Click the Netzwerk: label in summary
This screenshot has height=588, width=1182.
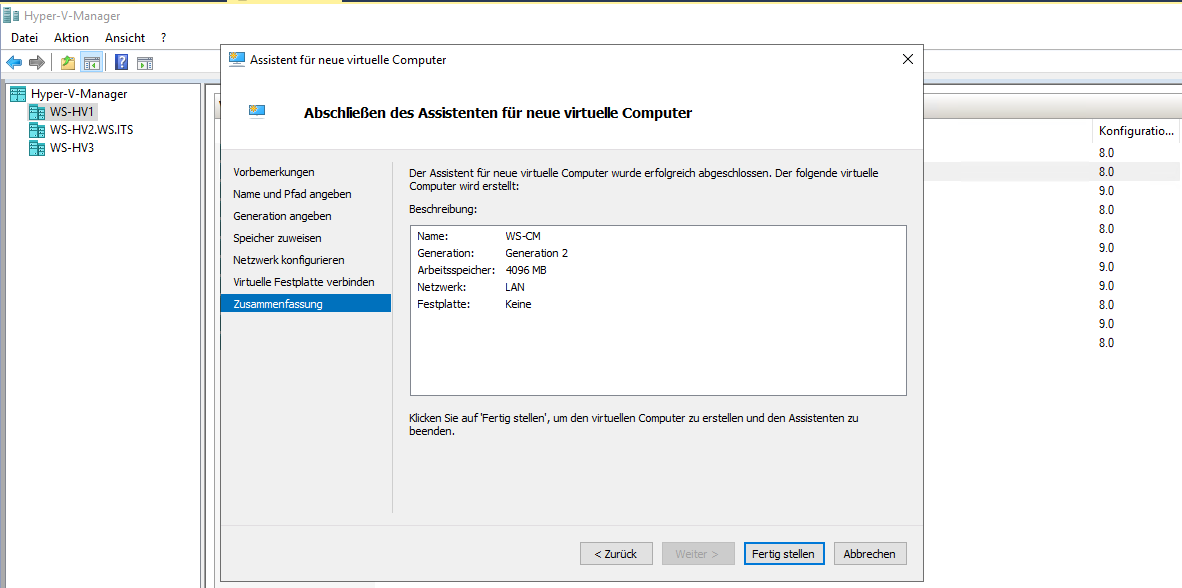pyautogui.click(x=442, y=287)
